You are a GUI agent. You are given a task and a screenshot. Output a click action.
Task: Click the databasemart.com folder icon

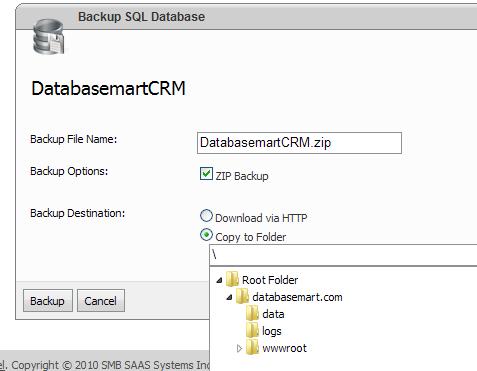tap(242, 296)
